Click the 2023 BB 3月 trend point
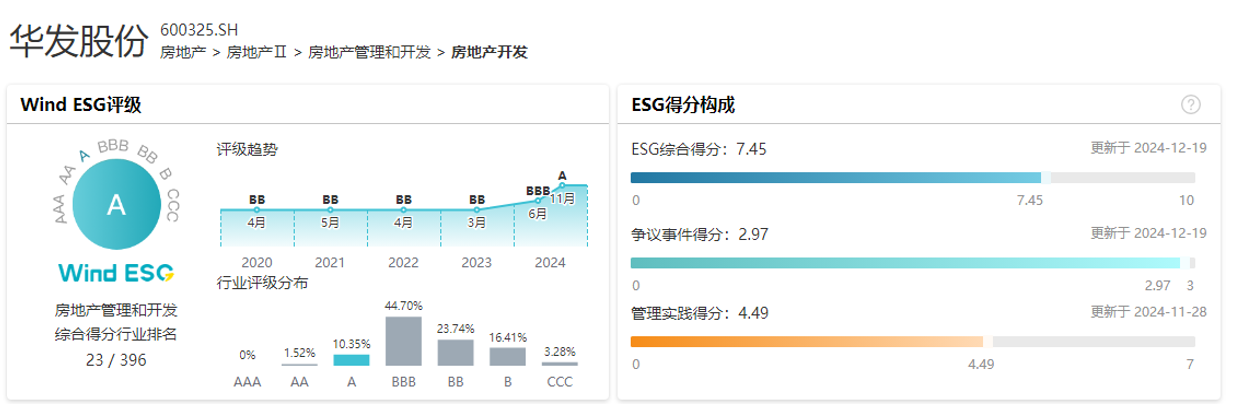 (x=477, y=208)
